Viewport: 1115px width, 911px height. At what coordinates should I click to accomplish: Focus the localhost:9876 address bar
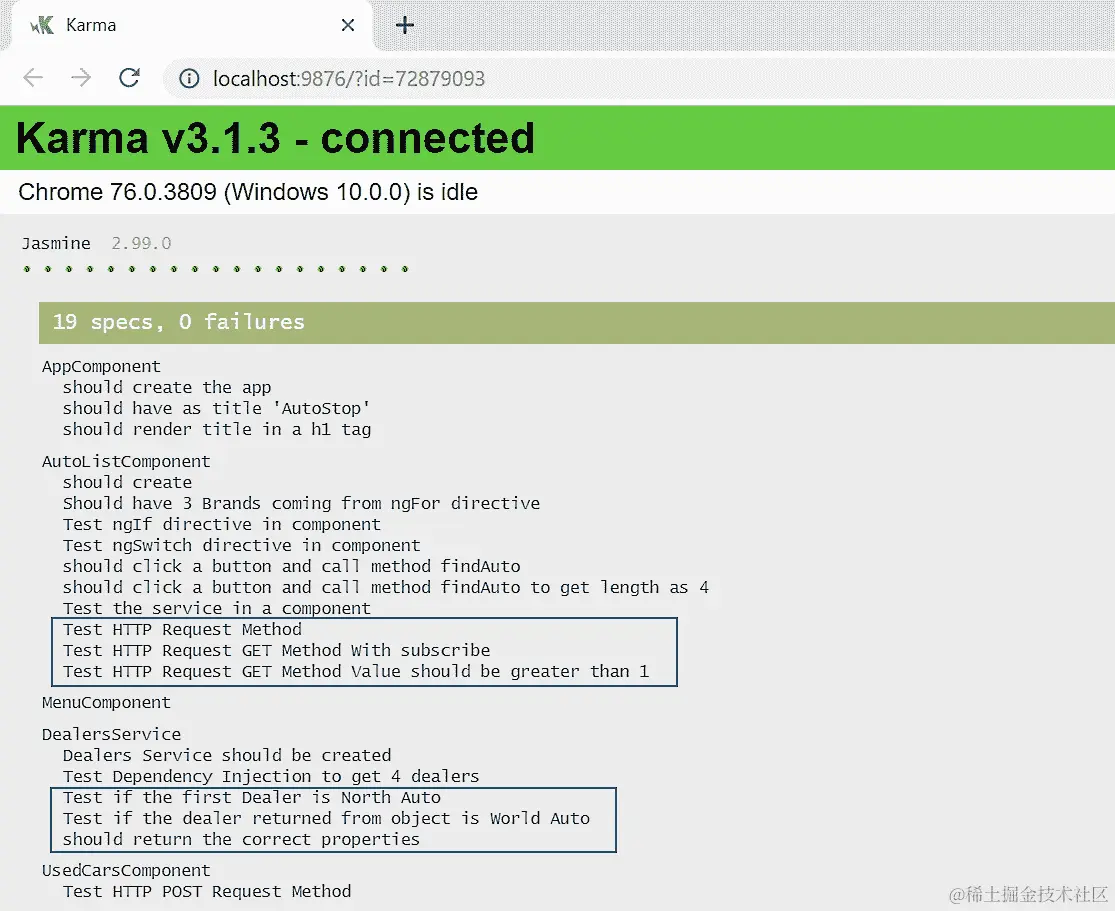pos(640,78)
